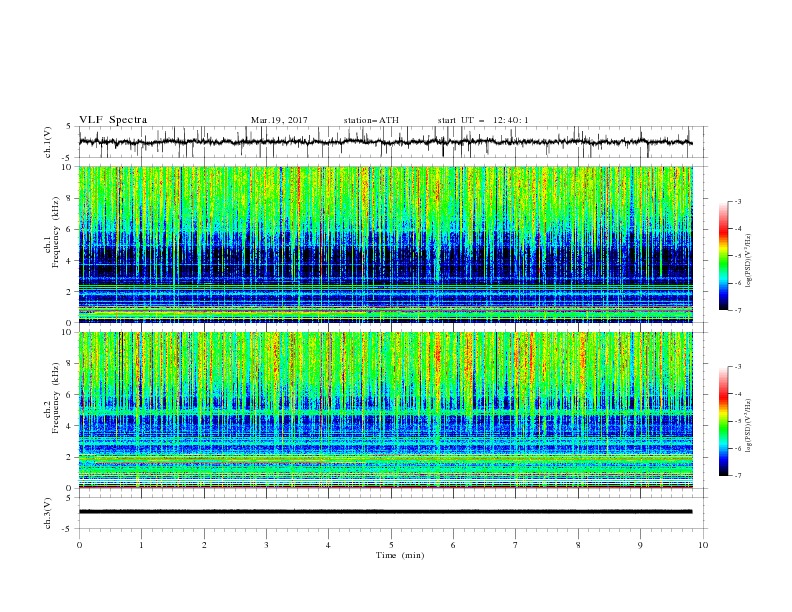Screen dimensions: 792x612
Task: Click time axis tick label "9"
Action: 640,545
